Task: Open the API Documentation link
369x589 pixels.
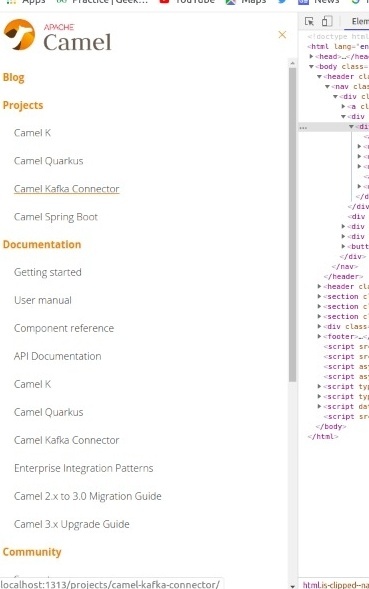Action: tap(57, 356)
